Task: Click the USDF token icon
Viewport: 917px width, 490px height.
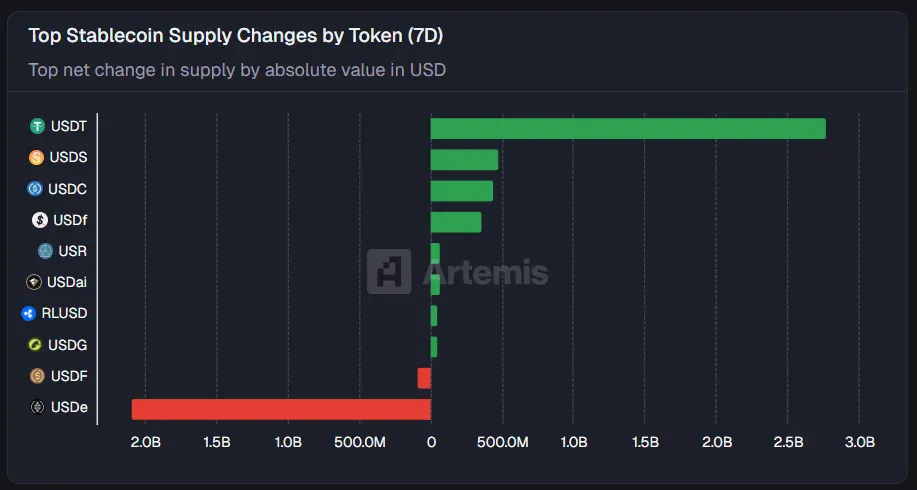Action: coord(37,376)
